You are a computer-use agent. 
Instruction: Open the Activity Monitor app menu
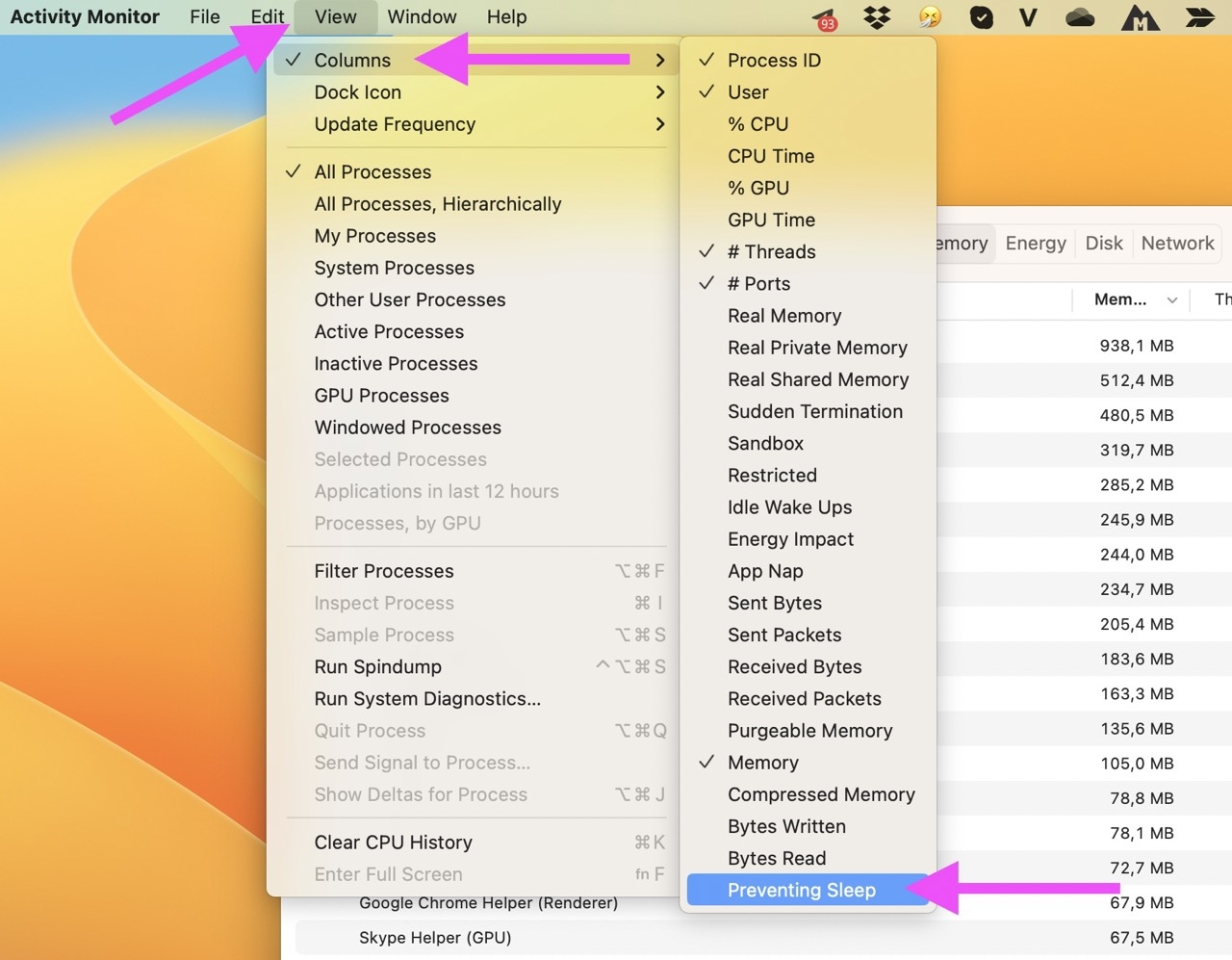pos(85,16)
